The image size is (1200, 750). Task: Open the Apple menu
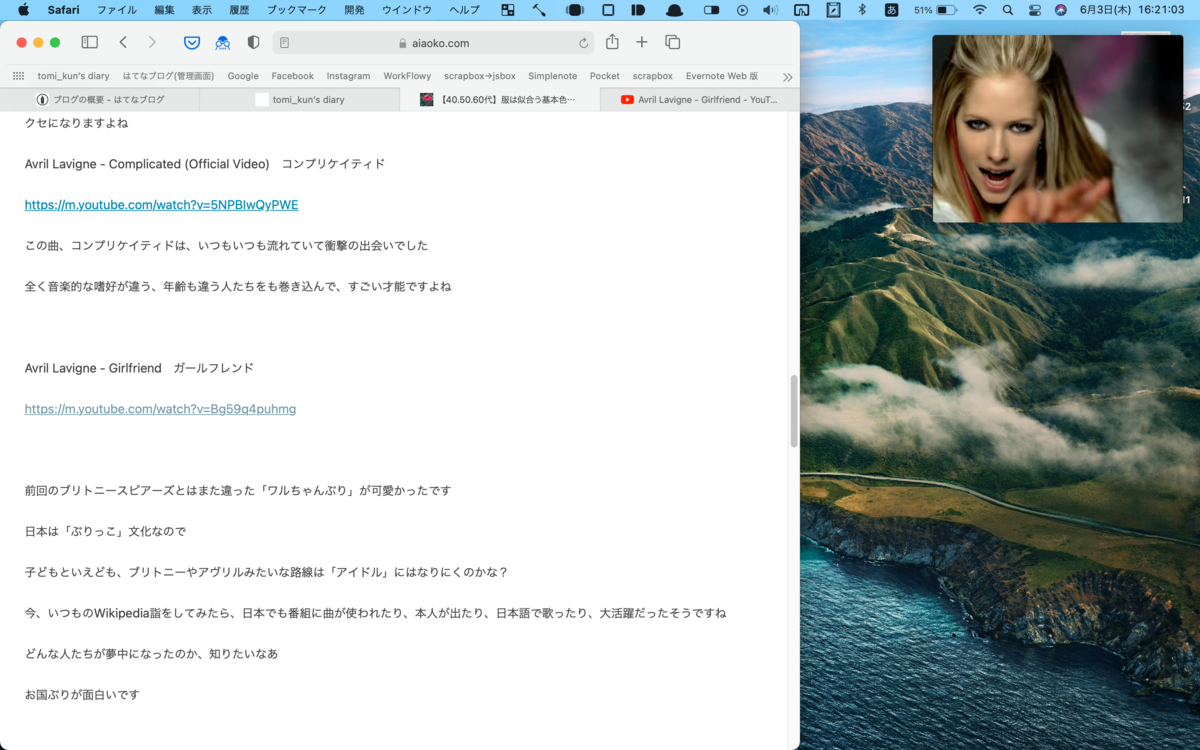point(24,10)
